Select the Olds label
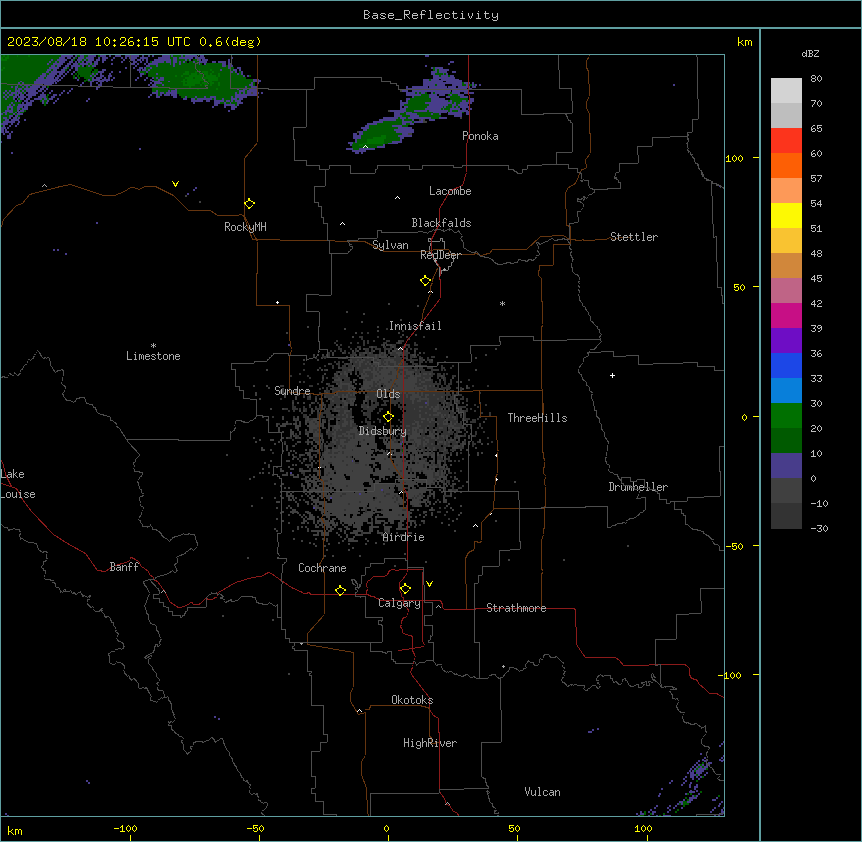862x842 pixels. (388, 394)
